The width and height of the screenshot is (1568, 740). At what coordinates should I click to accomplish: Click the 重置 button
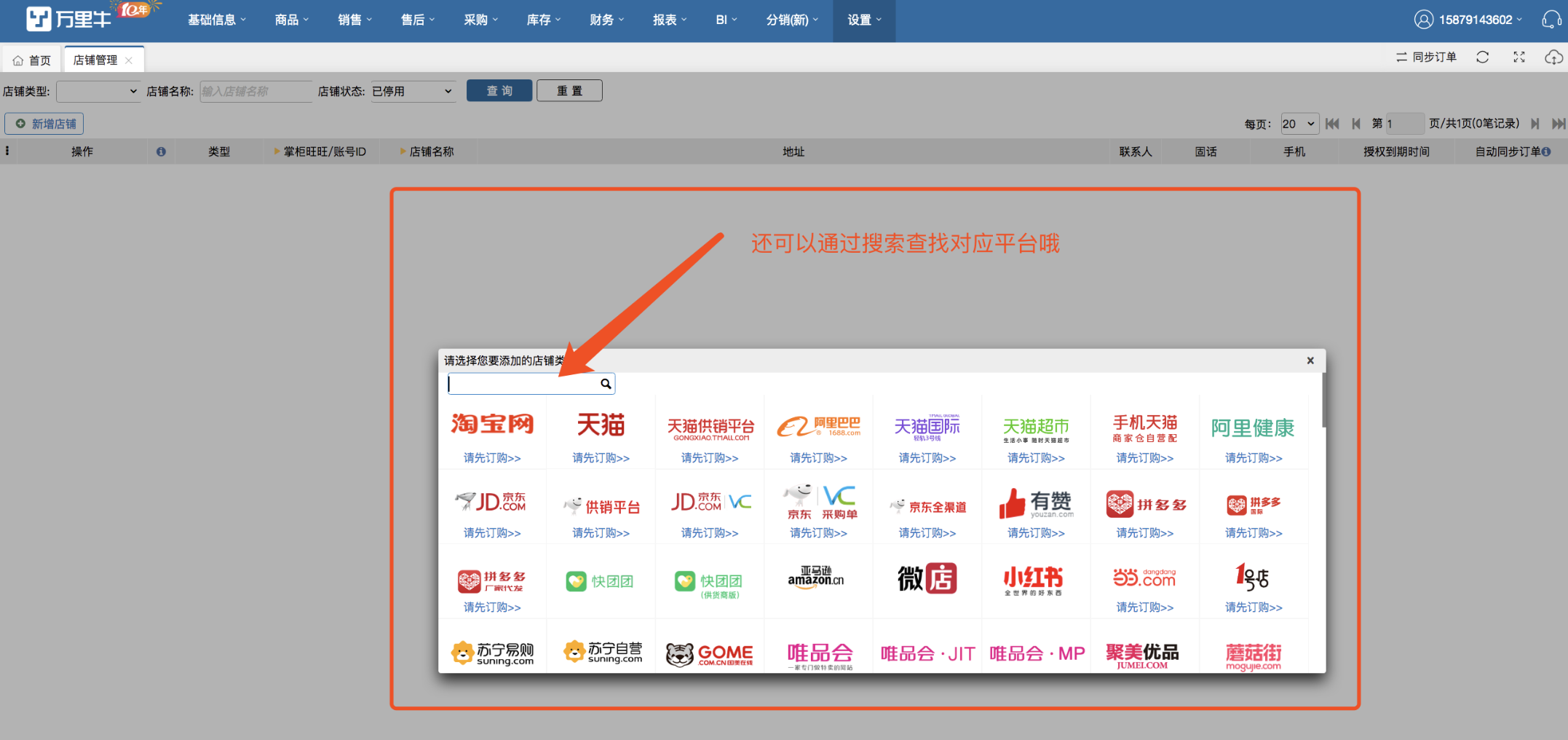(x=569, y=91)
